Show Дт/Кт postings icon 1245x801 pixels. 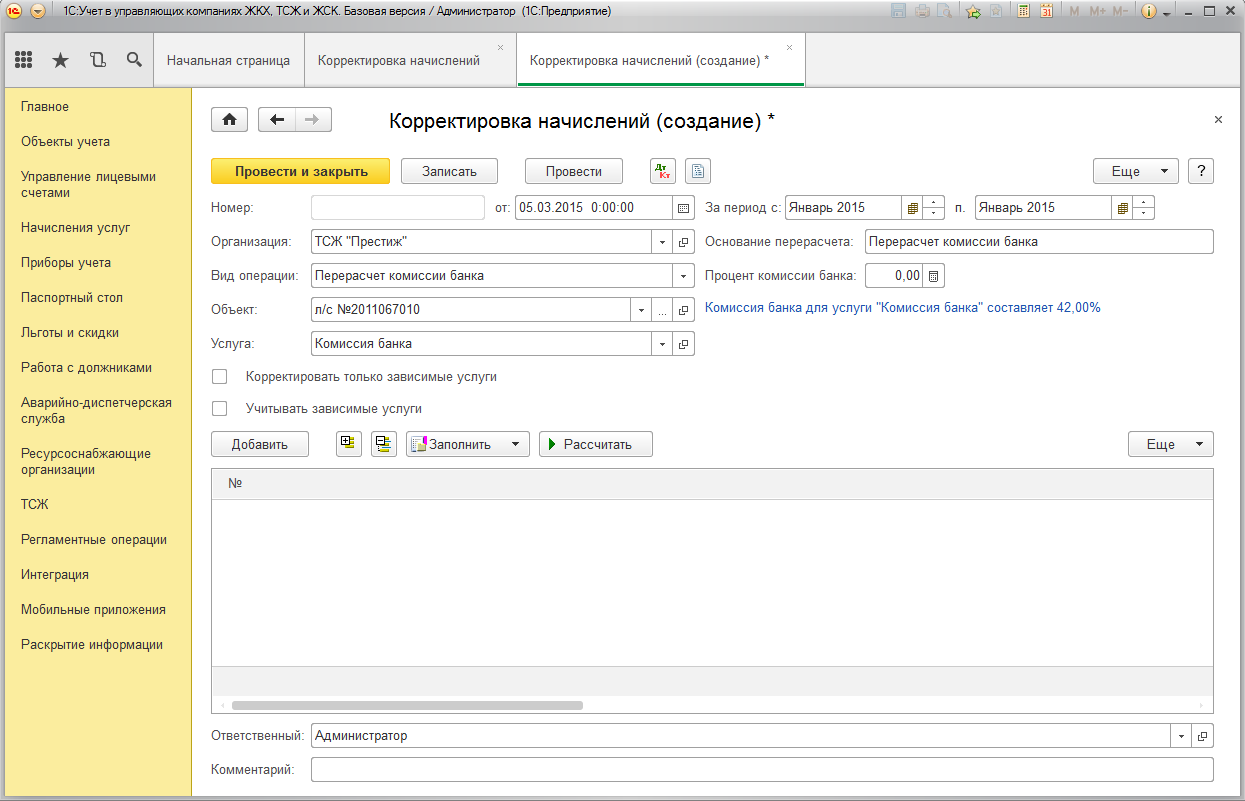click(663, 171)
